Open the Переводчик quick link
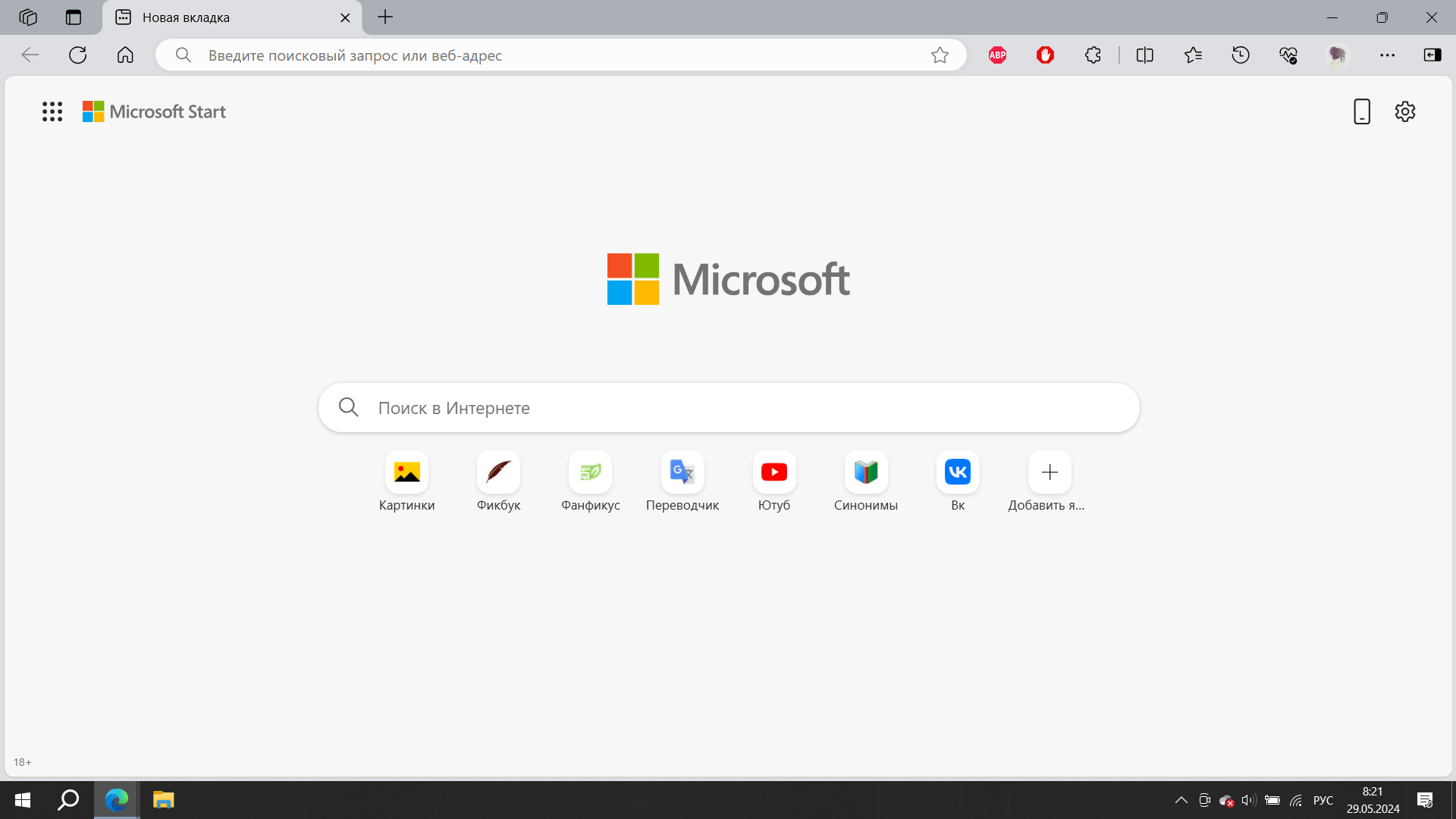 point(682,482)
